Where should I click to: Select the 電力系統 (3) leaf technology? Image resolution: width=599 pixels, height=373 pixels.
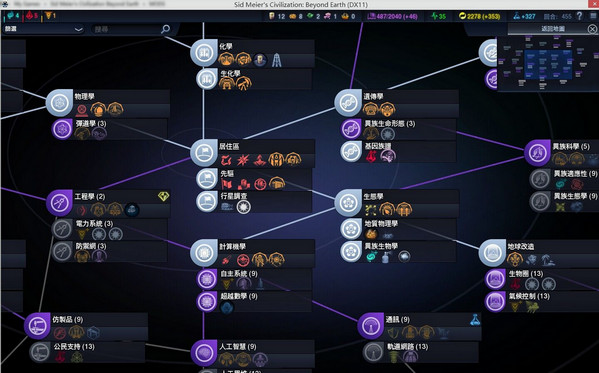[x=109, y=229]
